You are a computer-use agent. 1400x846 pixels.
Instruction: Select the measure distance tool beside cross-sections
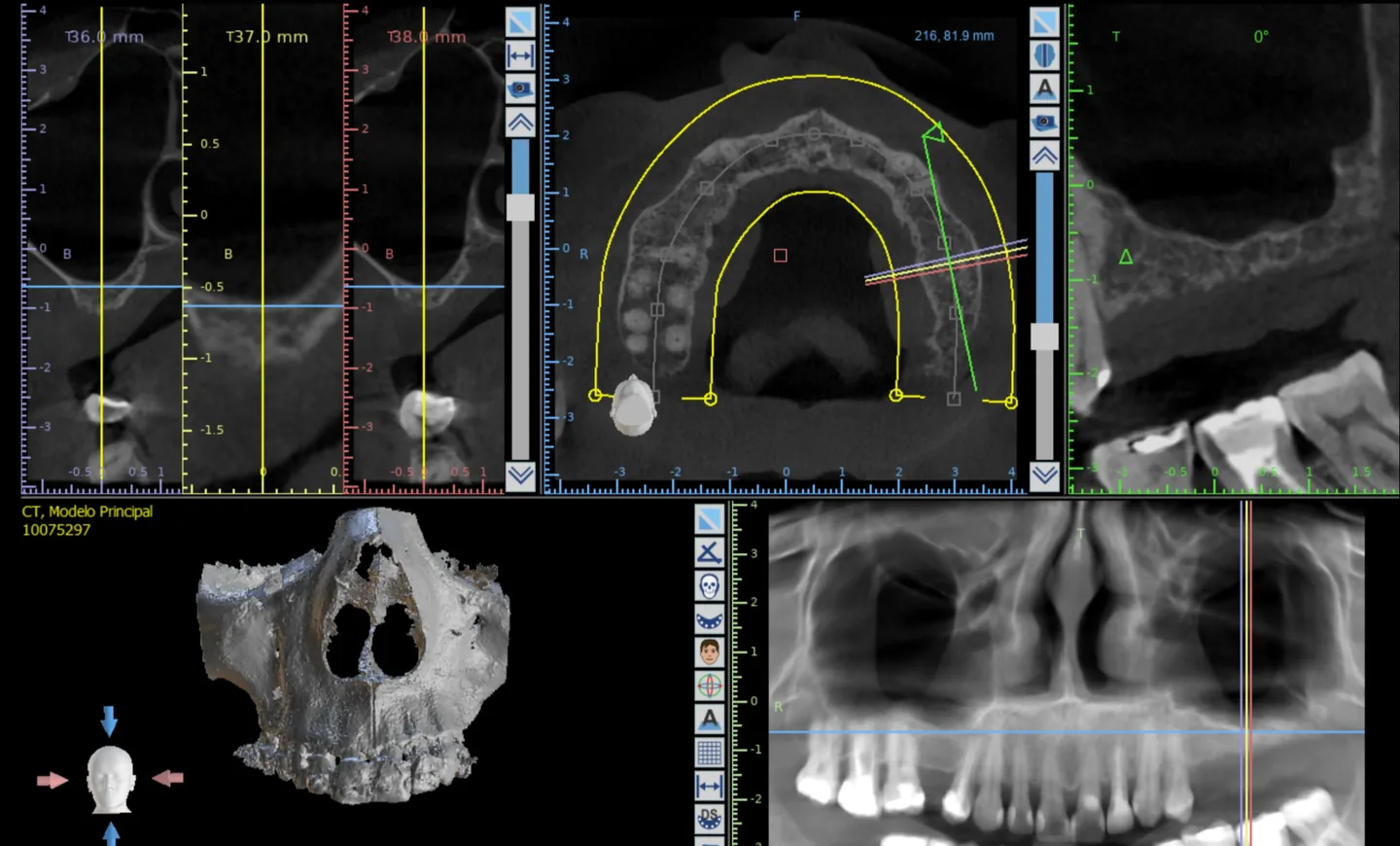click(x=520, y=55)
